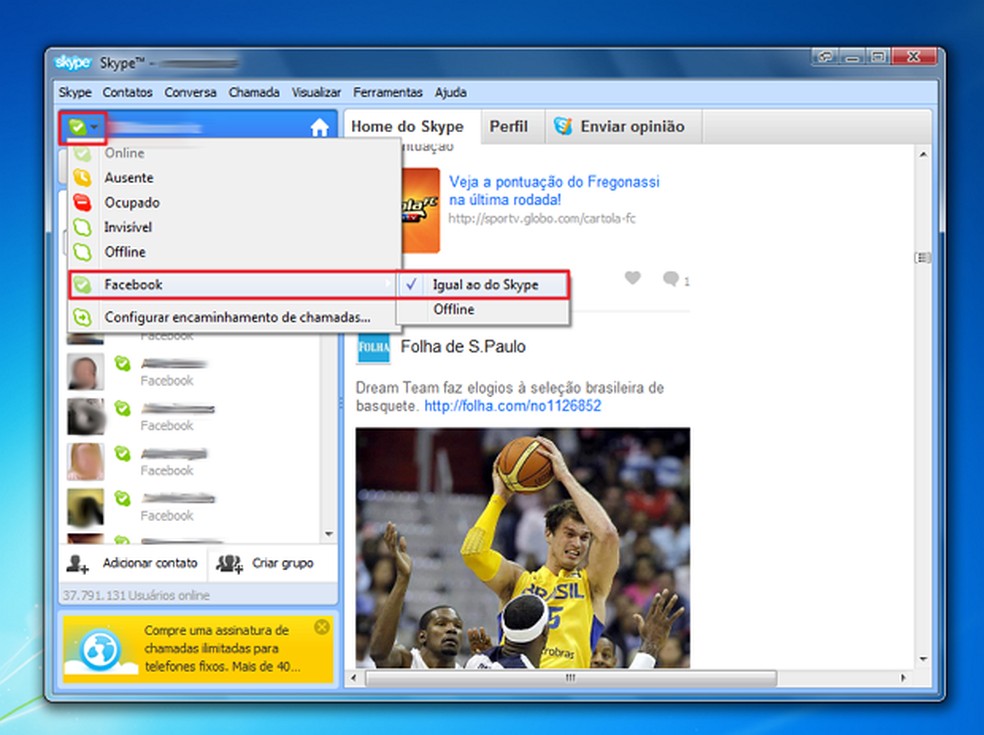Open the Folha de S.Paulo name
The image size is (984, 735).
[463, 346]
